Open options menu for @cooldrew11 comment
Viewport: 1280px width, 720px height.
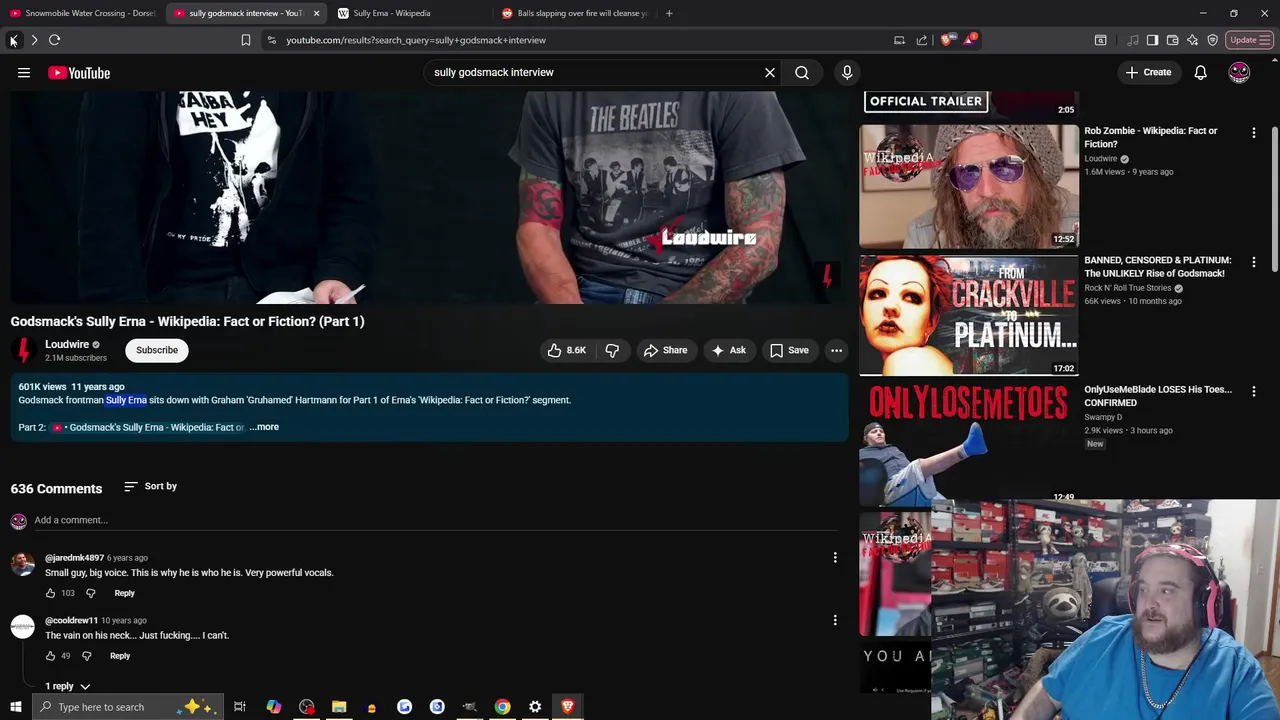click(x=835, y=620)
